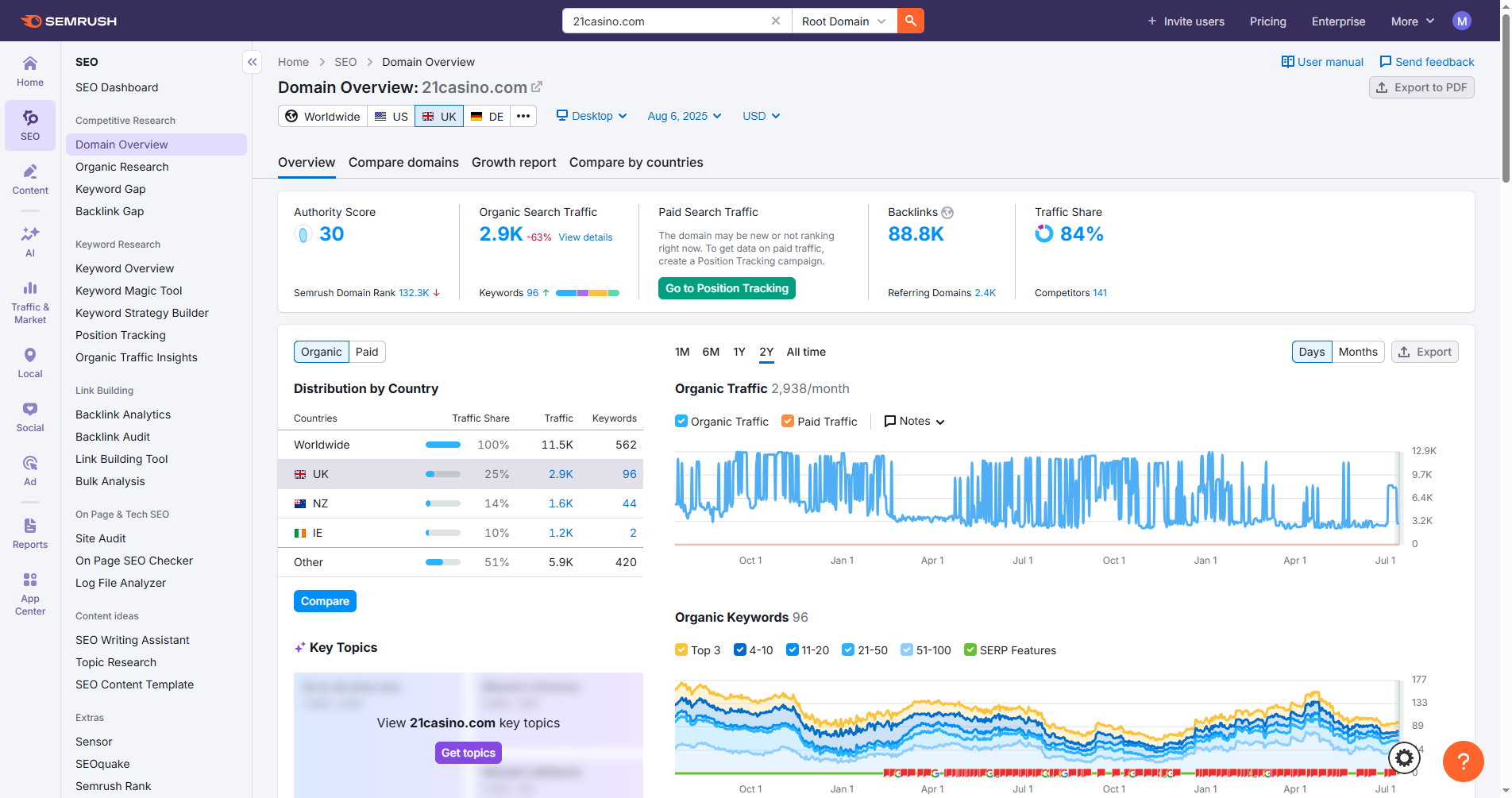Open the user avatar M

[1461, 21]
